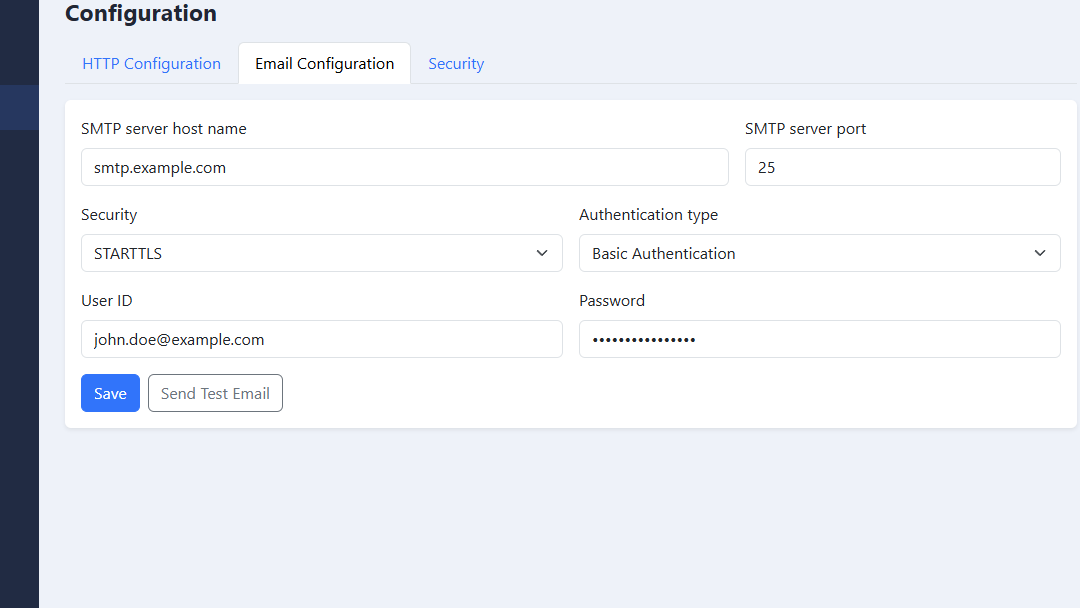Click the User ID input field
Viewport: 1080px width, 608px height.
[322, 339]
